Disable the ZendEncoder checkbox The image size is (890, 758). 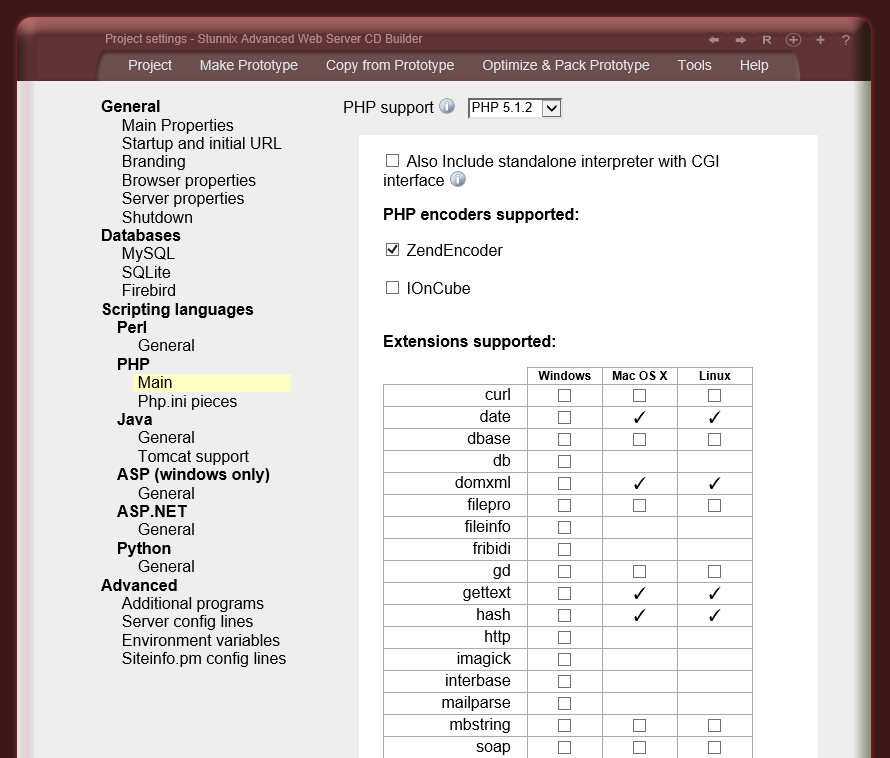click(x=392, y=250)
